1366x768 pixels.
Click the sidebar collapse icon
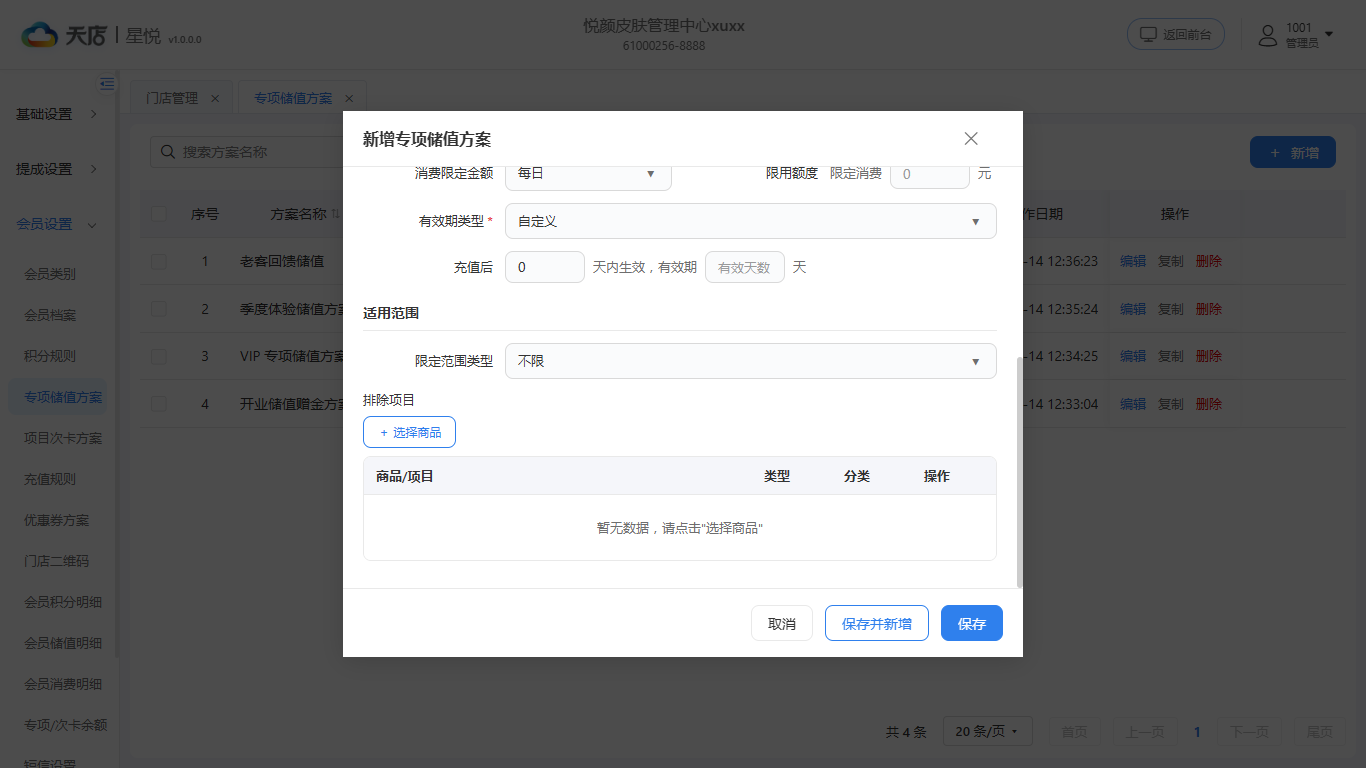(107, 84)
